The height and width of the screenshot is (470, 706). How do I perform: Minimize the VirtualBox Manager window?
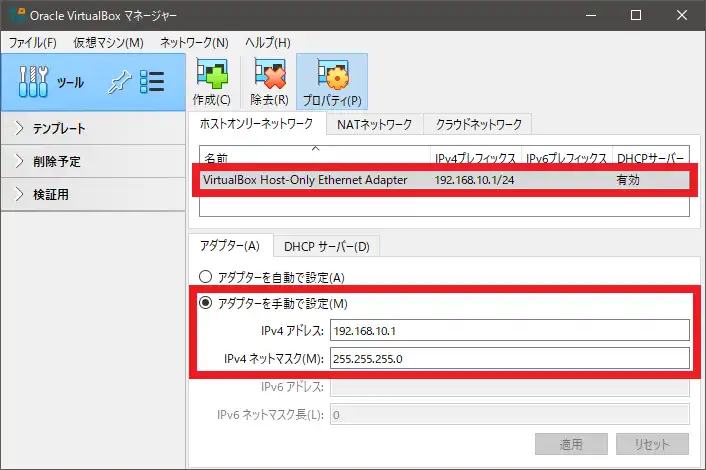[591, 15]
